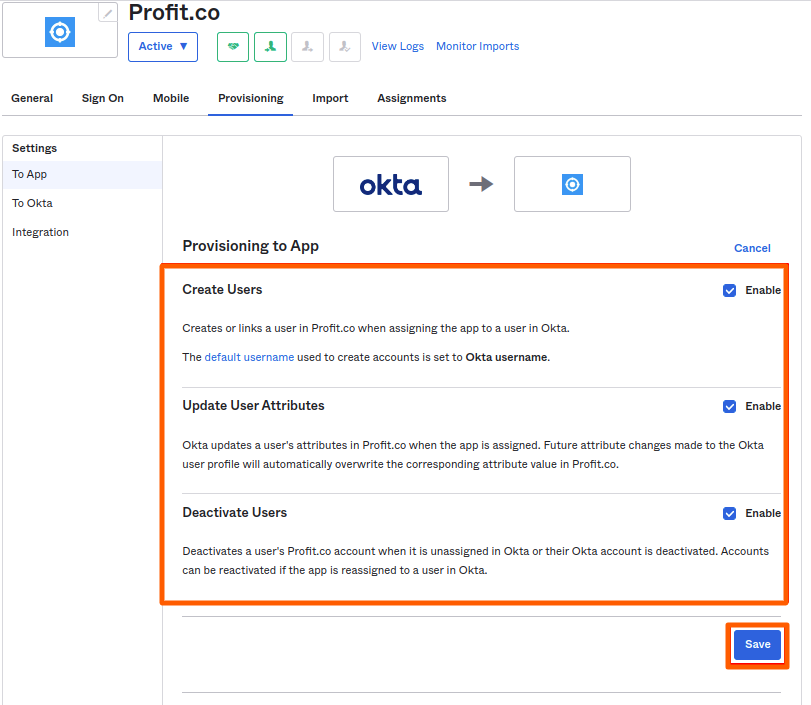This screenshot has height=705, width=811.
Task: Toggle the Deactivate Users Enable checkbox
Action: pyautogui.click(x=729, y=513)
